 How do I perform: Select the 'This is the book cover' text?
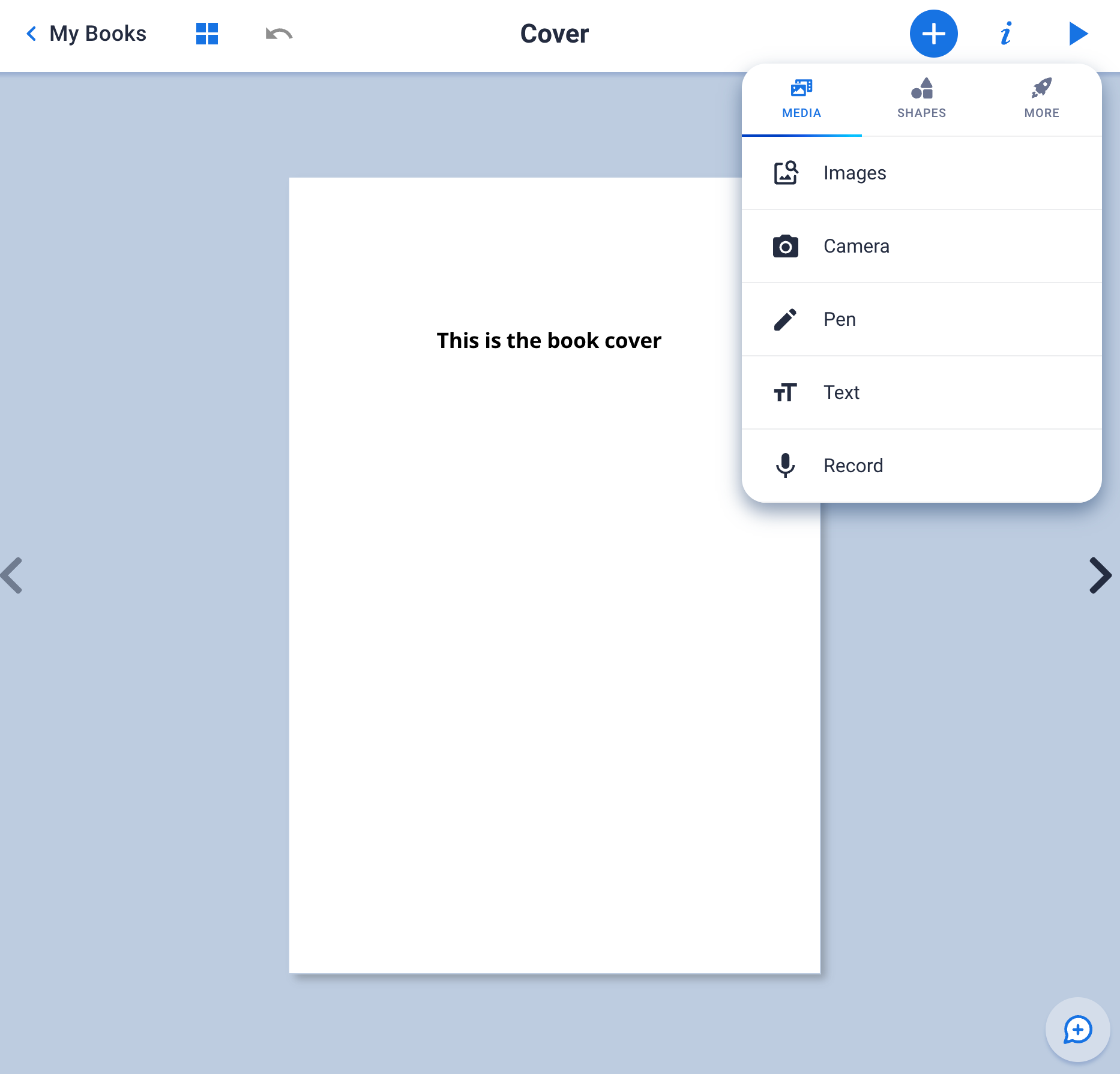[x=549, y=340]
